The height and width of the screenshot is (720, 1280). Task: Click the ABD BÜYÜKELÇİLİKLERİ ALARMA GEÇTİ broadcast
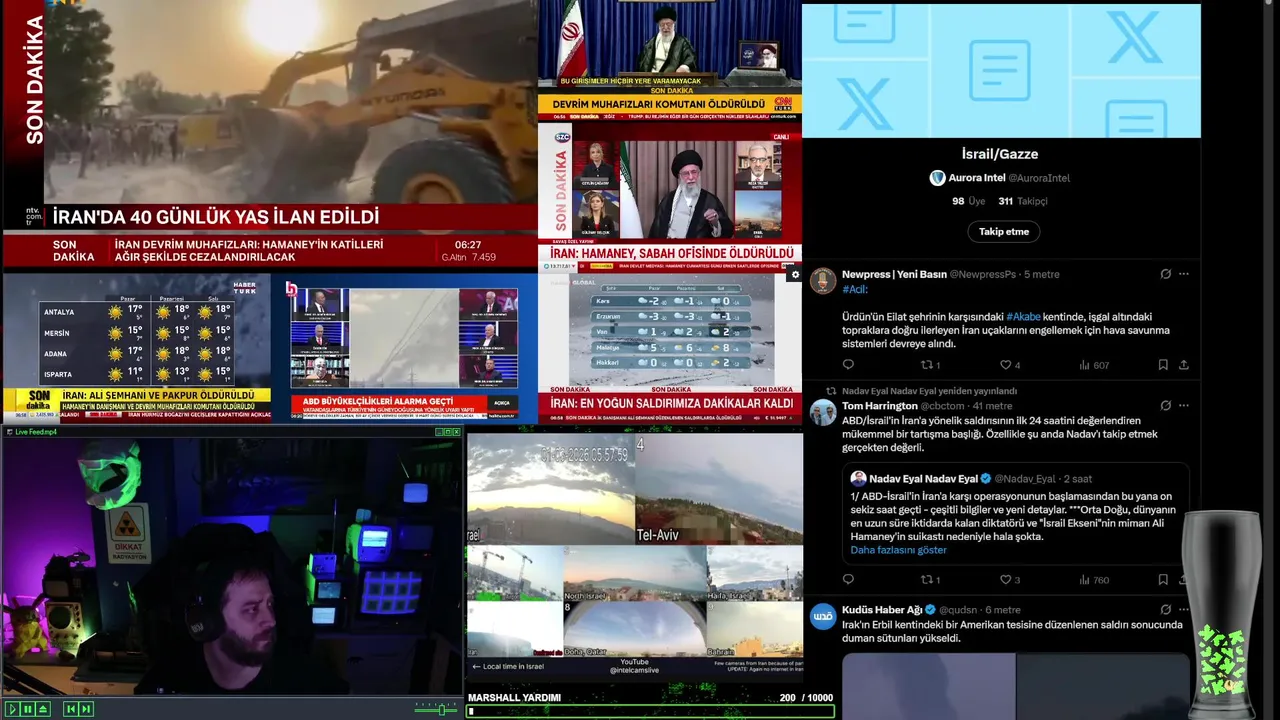404,347
